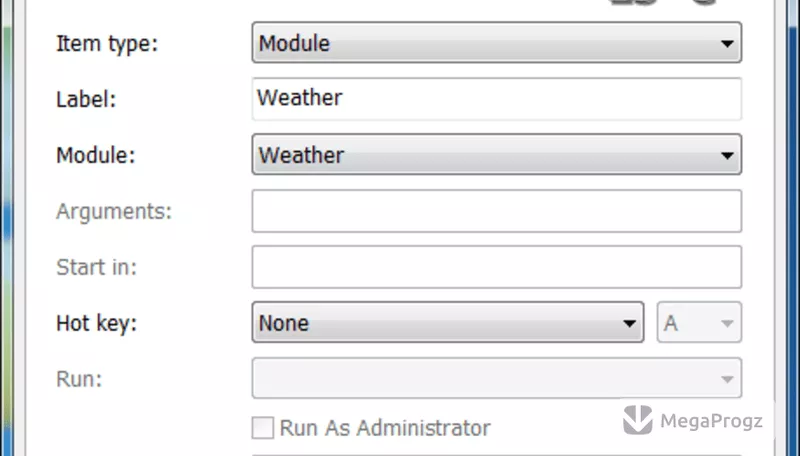Open the Item type dropdown
The width and height of the screenshot is (800, 456).
point(496,43)
